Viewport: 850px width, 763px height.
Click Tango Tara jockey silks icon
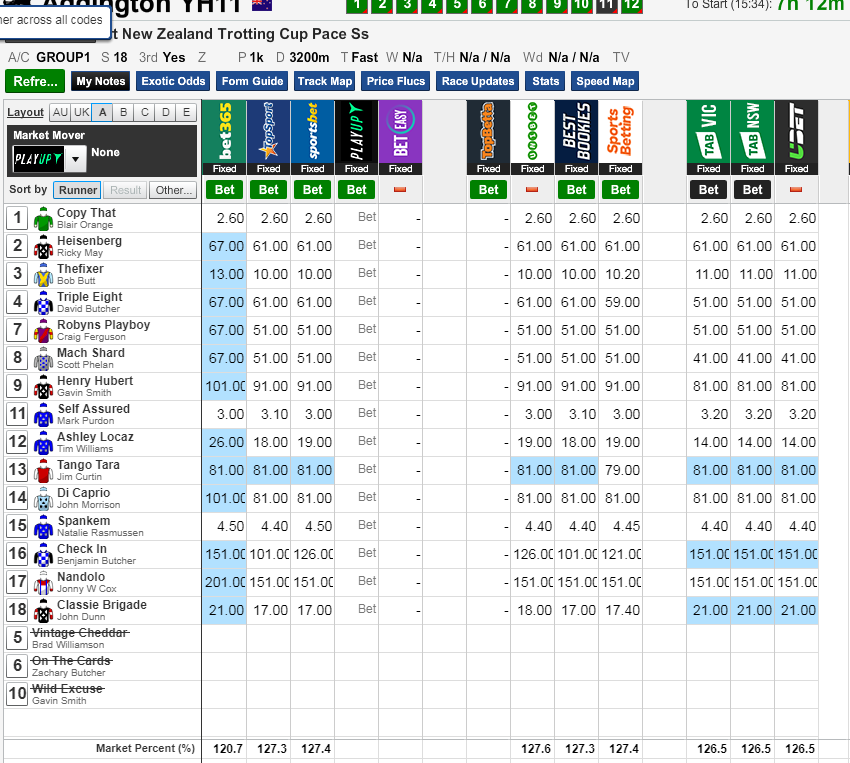click(43, 470)
